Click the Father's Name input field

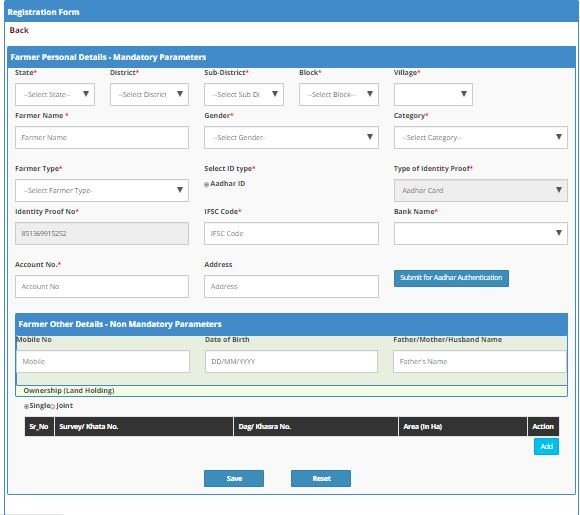click(480, 361)
